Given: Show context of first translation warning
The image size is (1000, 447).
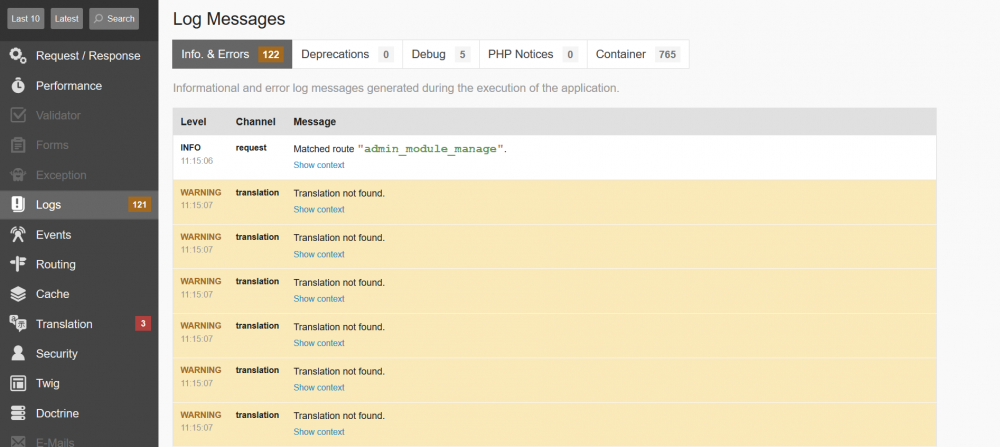Looking at the screenshot, I should click(318, 209).
